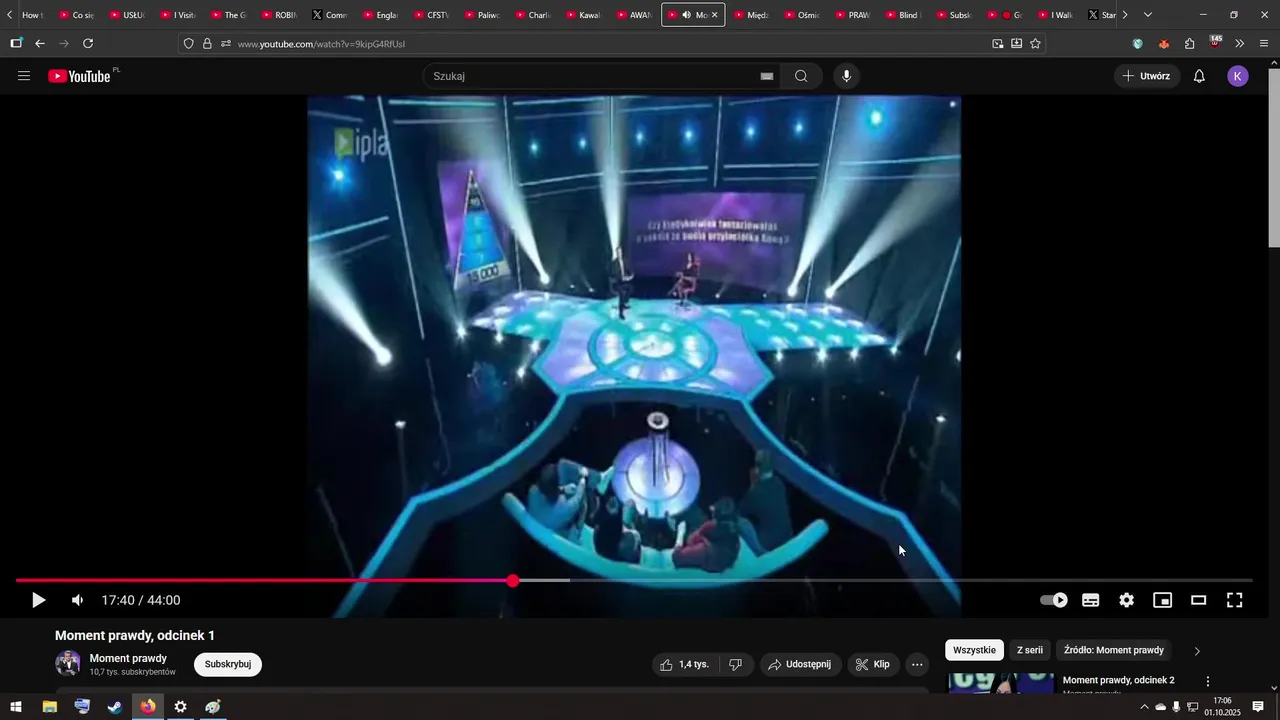Open the Moment prawdy channel name link

pyautogui.click(x=128, y=658)
